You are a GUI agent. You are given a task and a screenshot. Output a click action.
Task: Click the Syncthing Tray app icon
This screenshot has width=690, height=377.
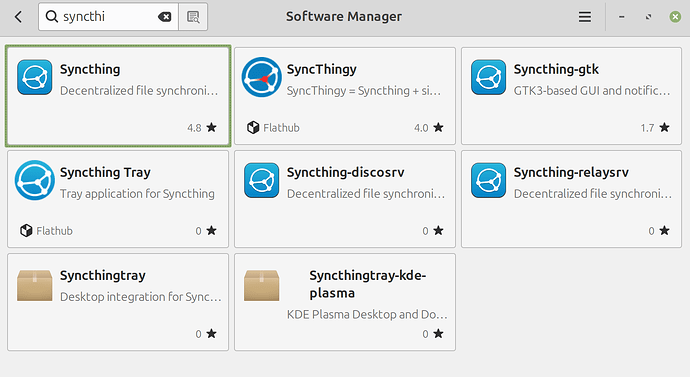[34, 180]
